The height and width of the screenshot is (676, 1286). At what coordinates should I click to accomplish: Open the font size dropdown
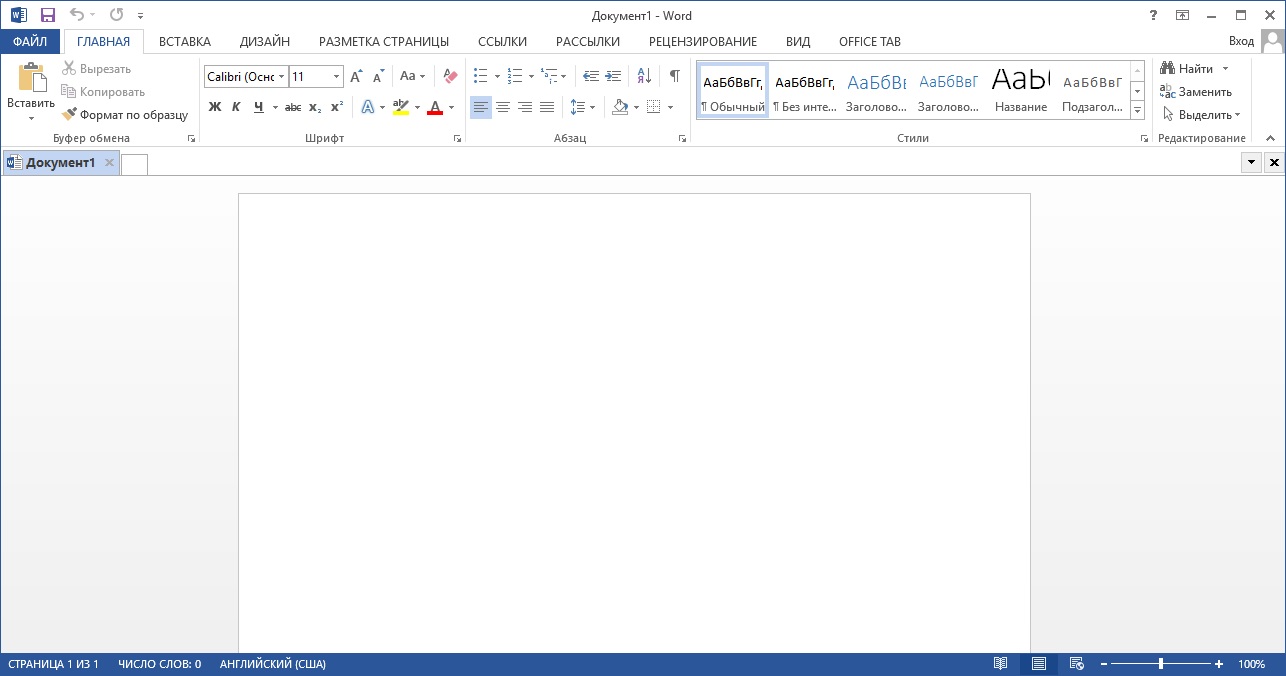(336, 76)
